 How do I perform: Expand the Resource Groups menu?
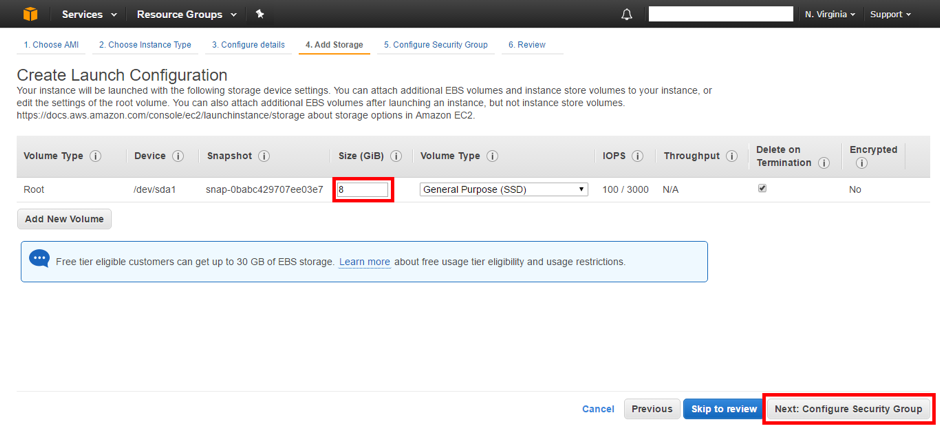187,14
